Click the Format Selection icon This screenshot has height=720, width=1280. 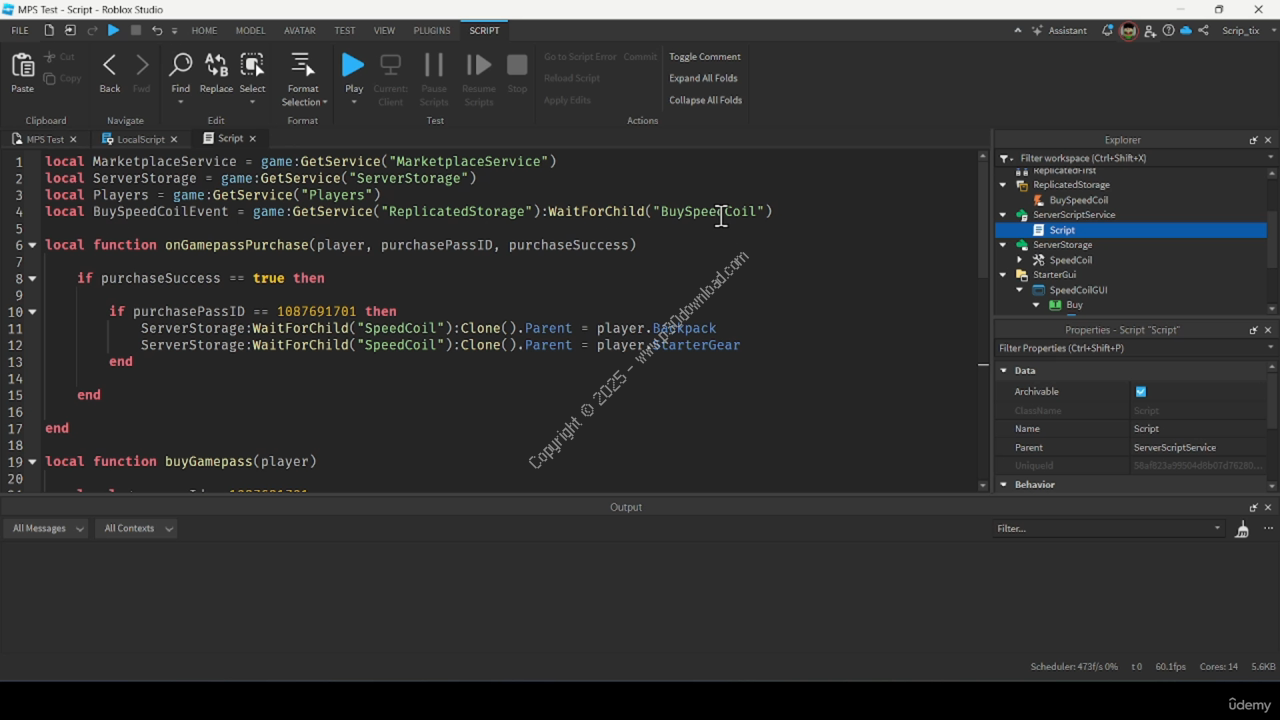point(302,66)
